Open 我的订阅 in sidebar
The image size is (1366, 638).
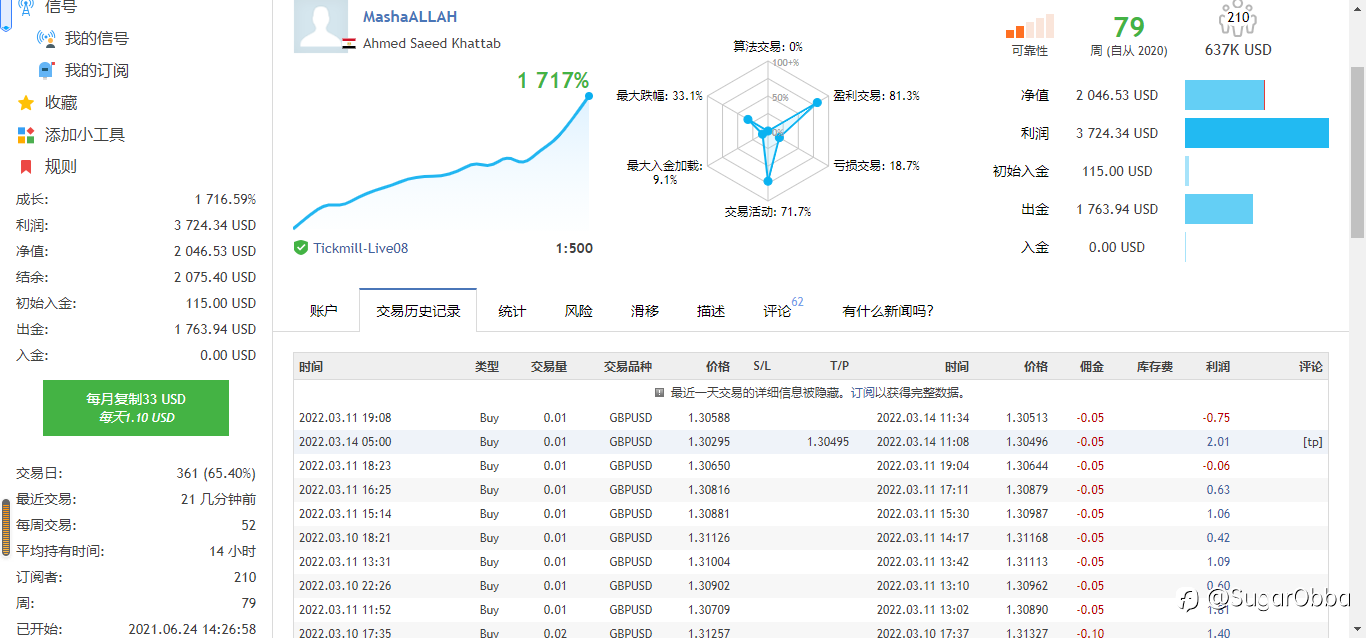coord(97,71)
